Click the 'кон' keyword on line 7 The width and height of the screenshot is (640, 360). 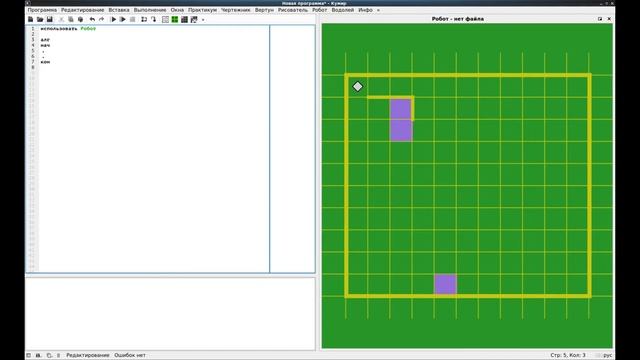pos(45,62)
